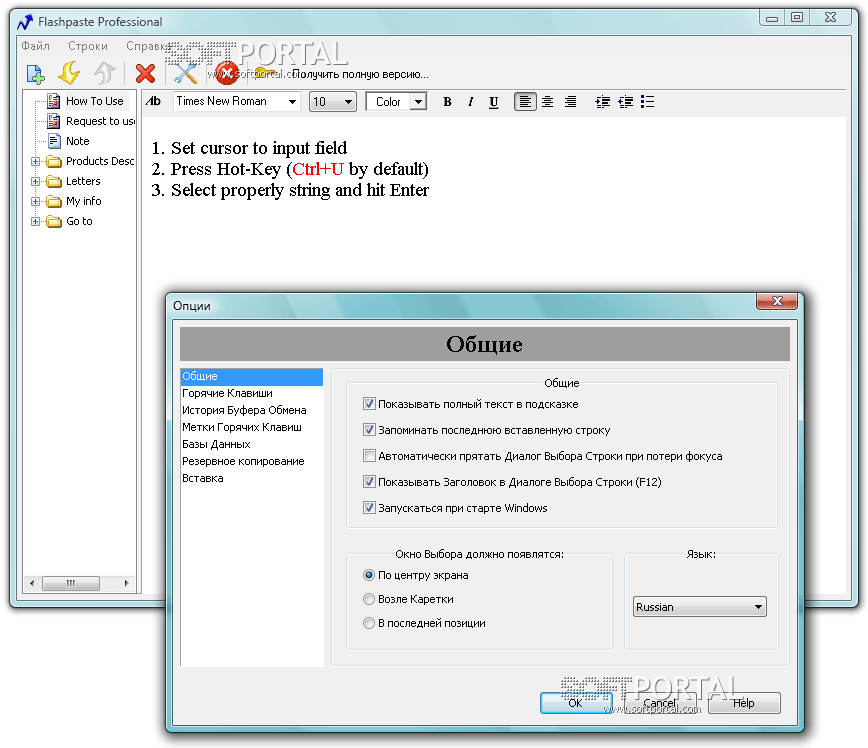This screenshot has width=868, height=748.
Task: Click the tree scrollbar left arrow
Action: click(x=32, y=583)
